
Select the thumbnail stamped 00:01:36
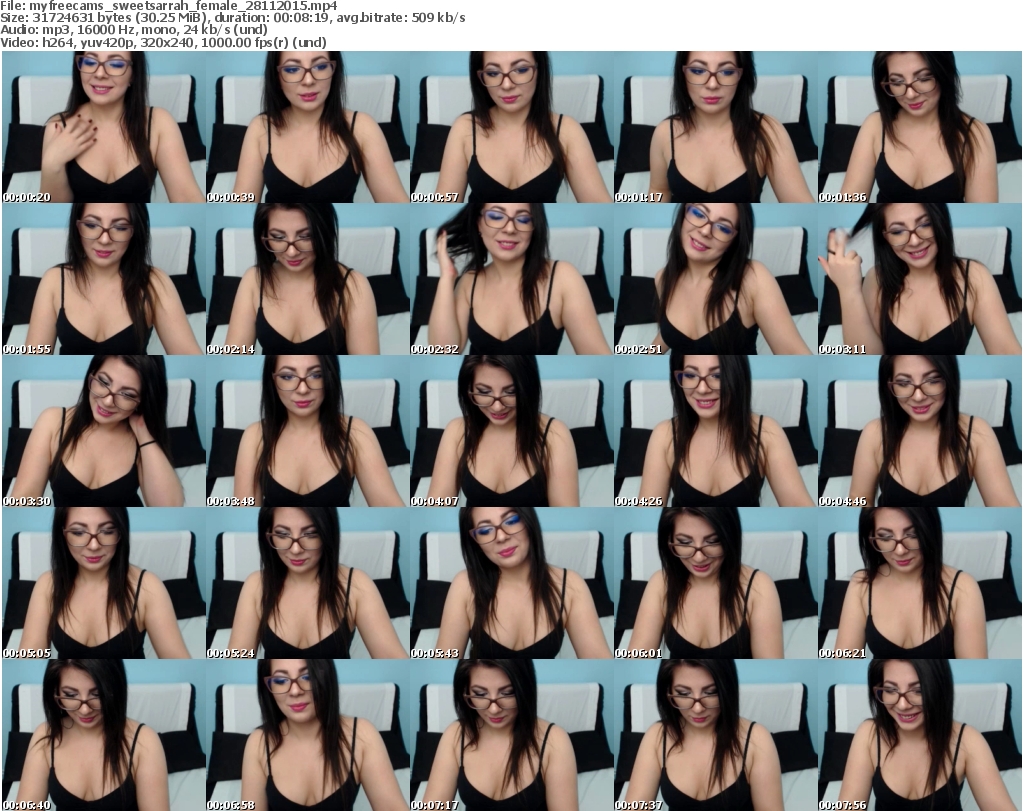coord(920,127)
